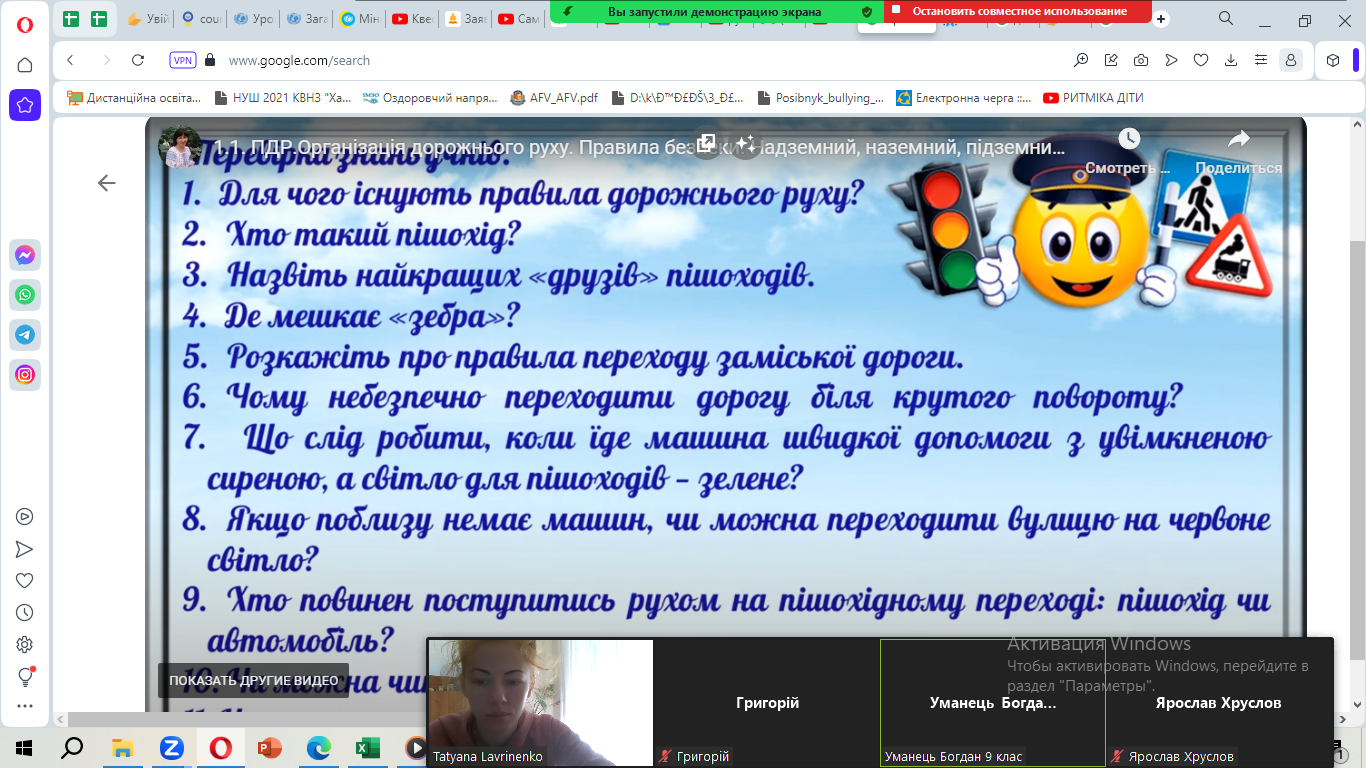1366x768 pixels.
Task: Open Messenger in the Opera sidebar
Action: pyautogui.click(x=25, y=255)
